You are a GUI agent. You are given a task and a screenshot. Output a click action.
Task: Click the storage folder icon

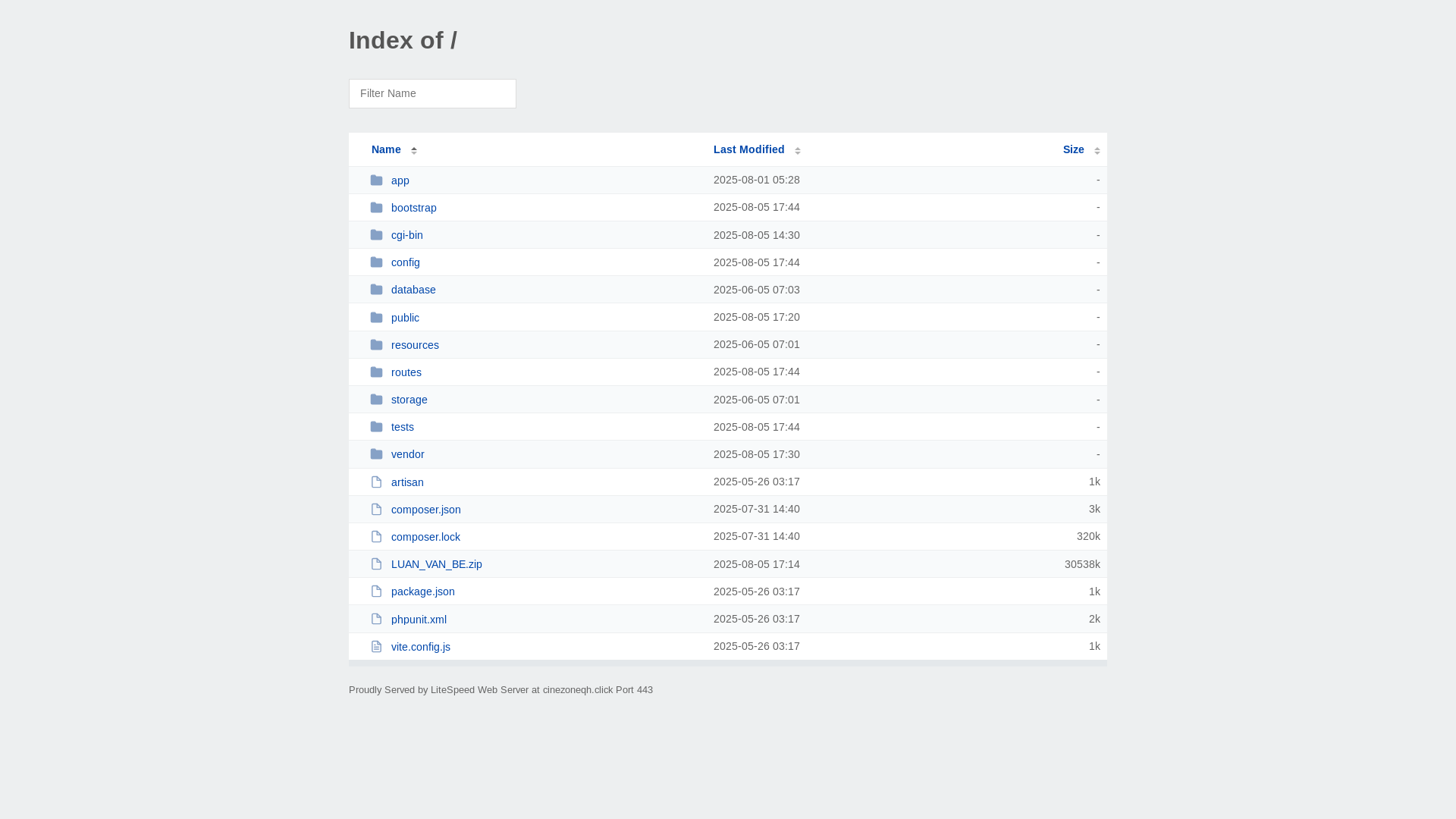[376, 400]
